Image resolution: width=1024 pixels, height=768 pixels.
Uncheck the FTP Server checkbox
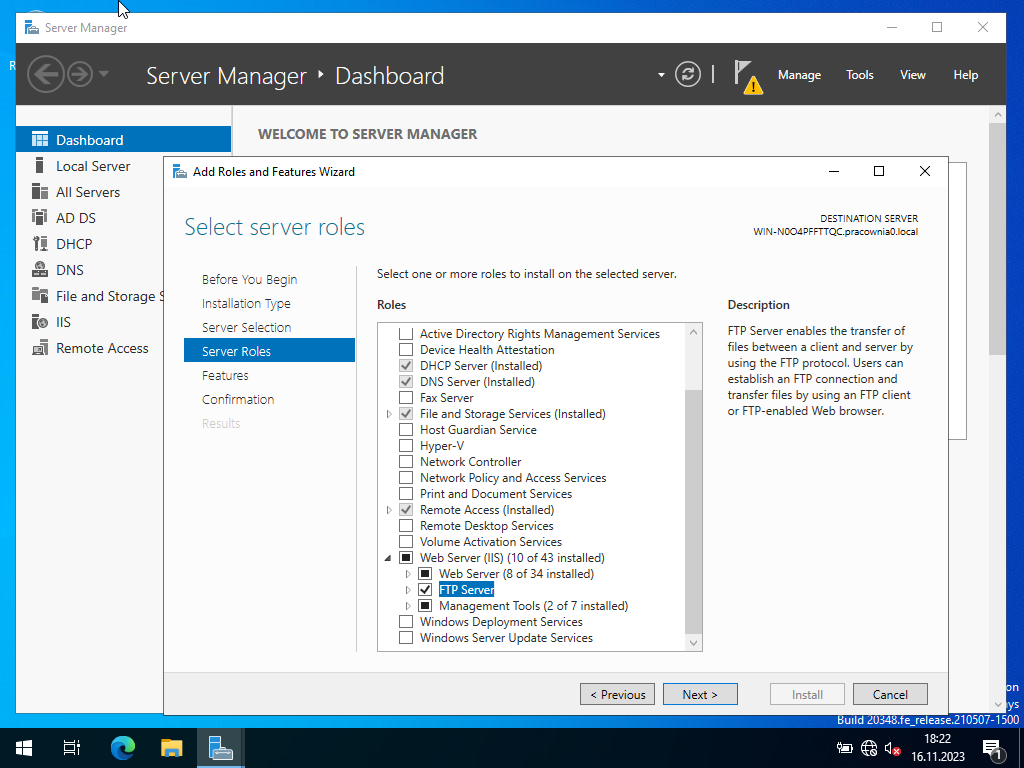coord(425,590)
